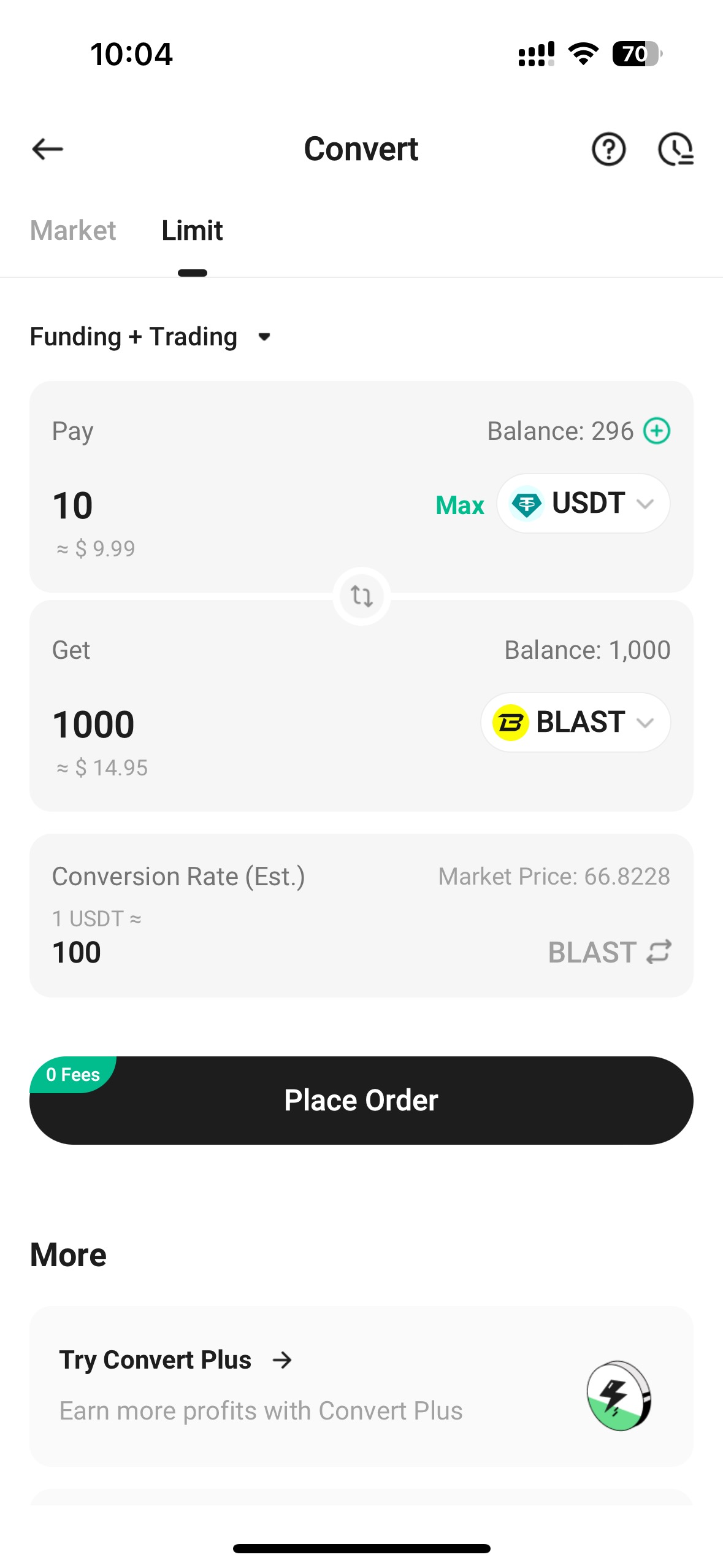The height and width of the screenshot is (1568, 723).
Task: Toggle conversion rate direction next to BLAST
Action: coord(660,951)
